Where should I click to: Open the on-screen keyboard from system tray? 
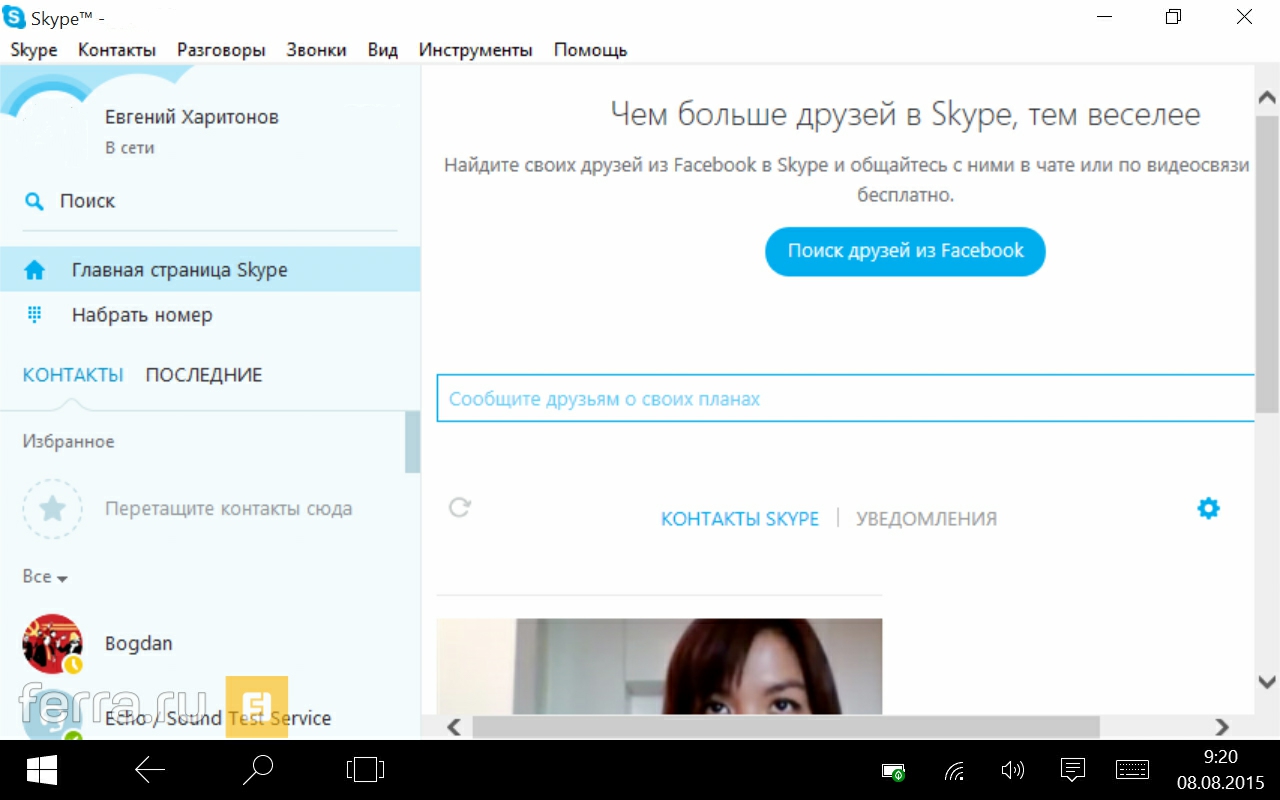click(1132, 770)
